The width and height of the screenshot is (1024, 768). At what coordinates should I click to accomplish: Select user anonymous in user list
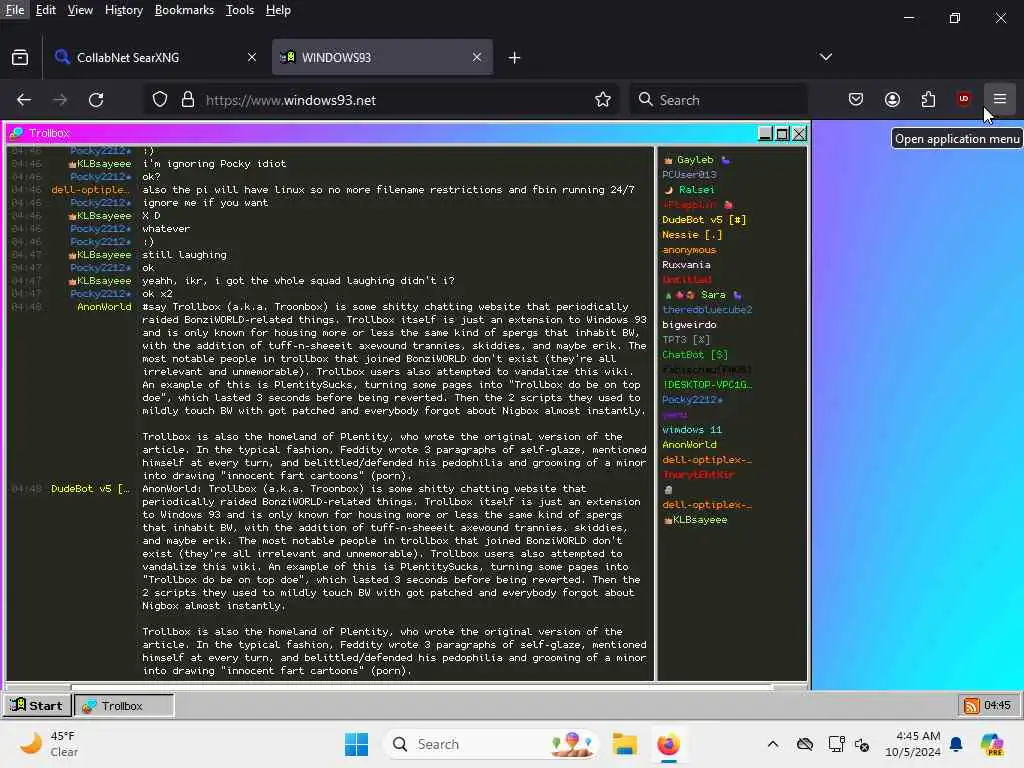coord(689,249)
